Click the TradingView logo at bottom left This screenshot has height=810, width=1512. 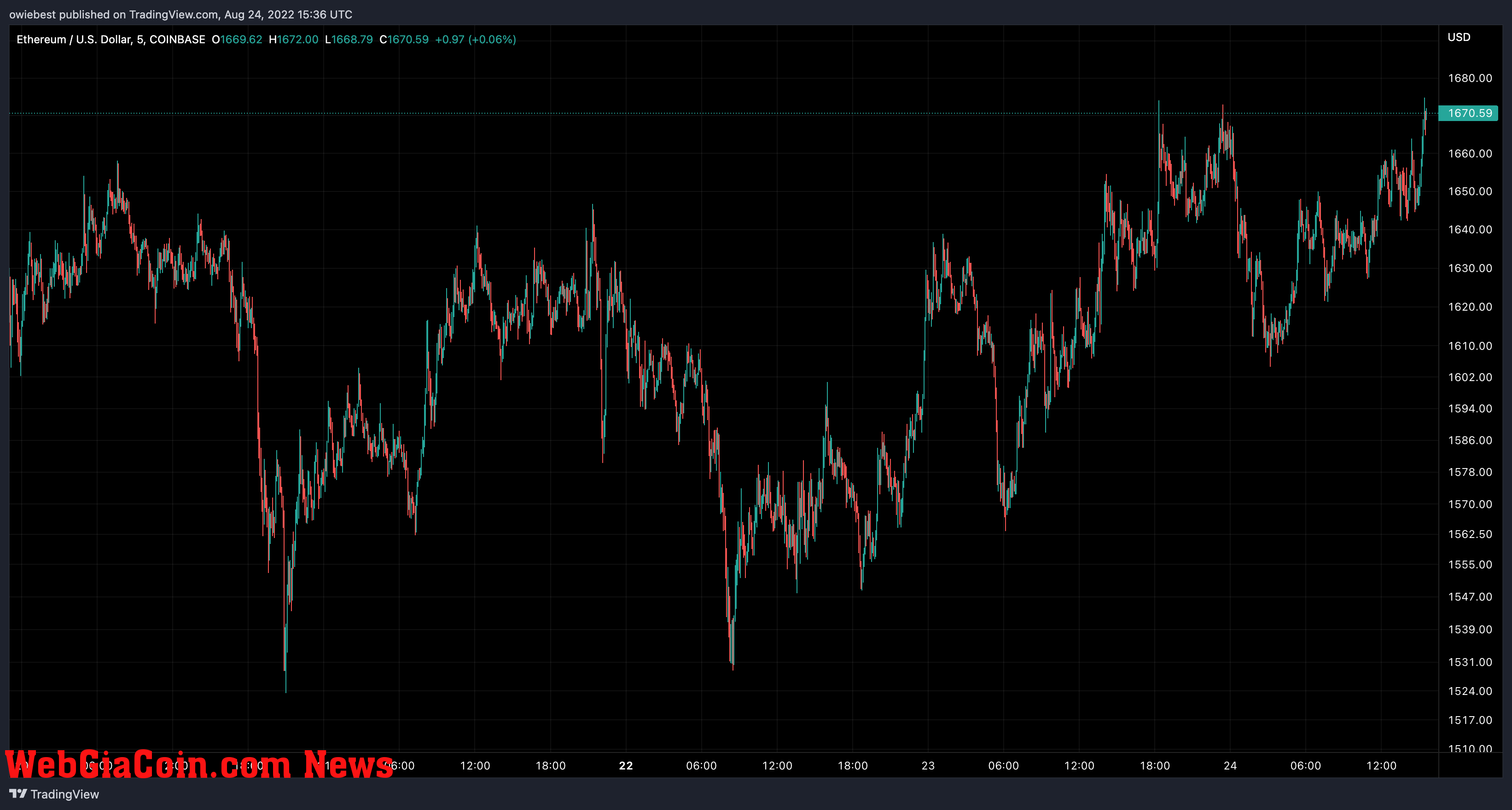[54, 793]
